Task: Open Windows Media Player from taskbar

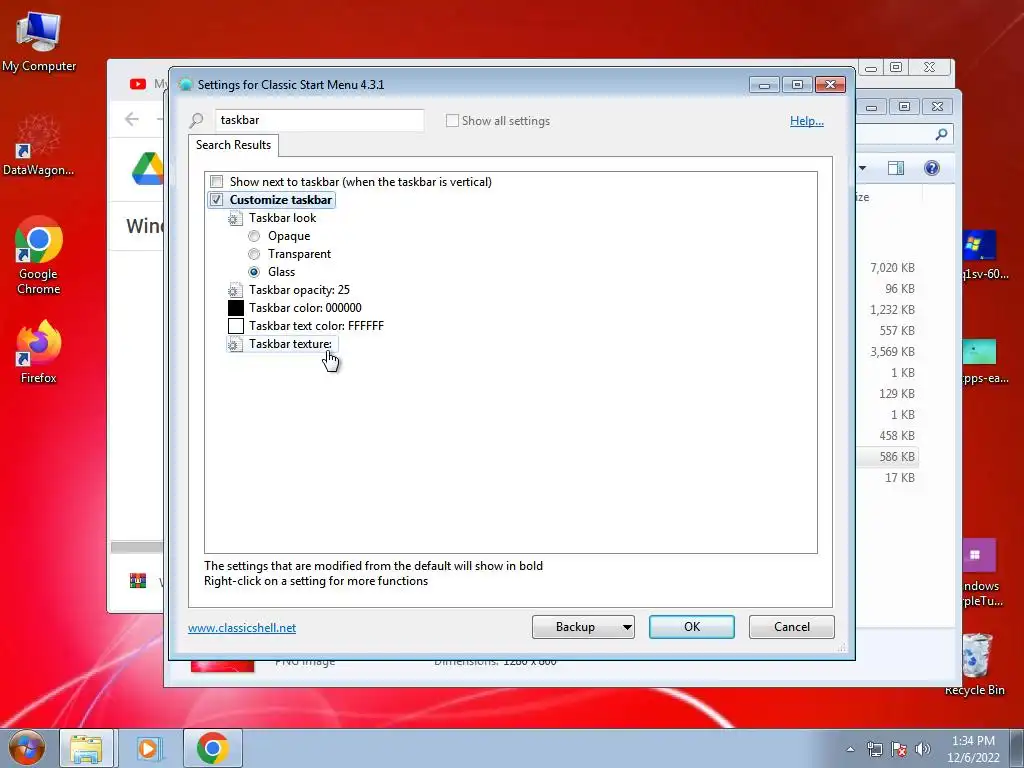Action: 149,748
